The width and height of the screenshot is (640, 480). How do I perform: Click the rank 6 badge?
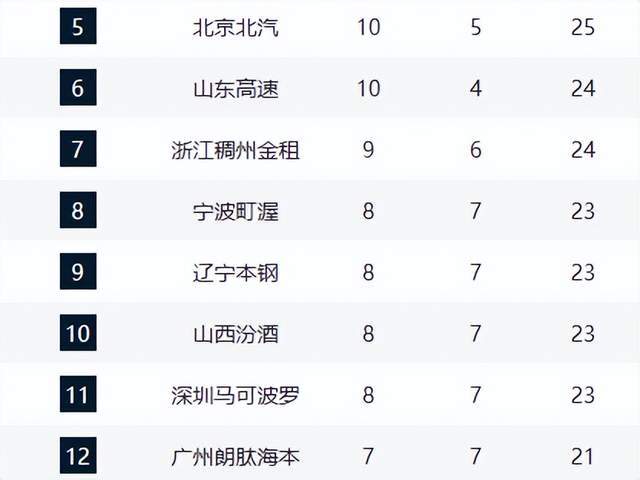tap(78, 88)
